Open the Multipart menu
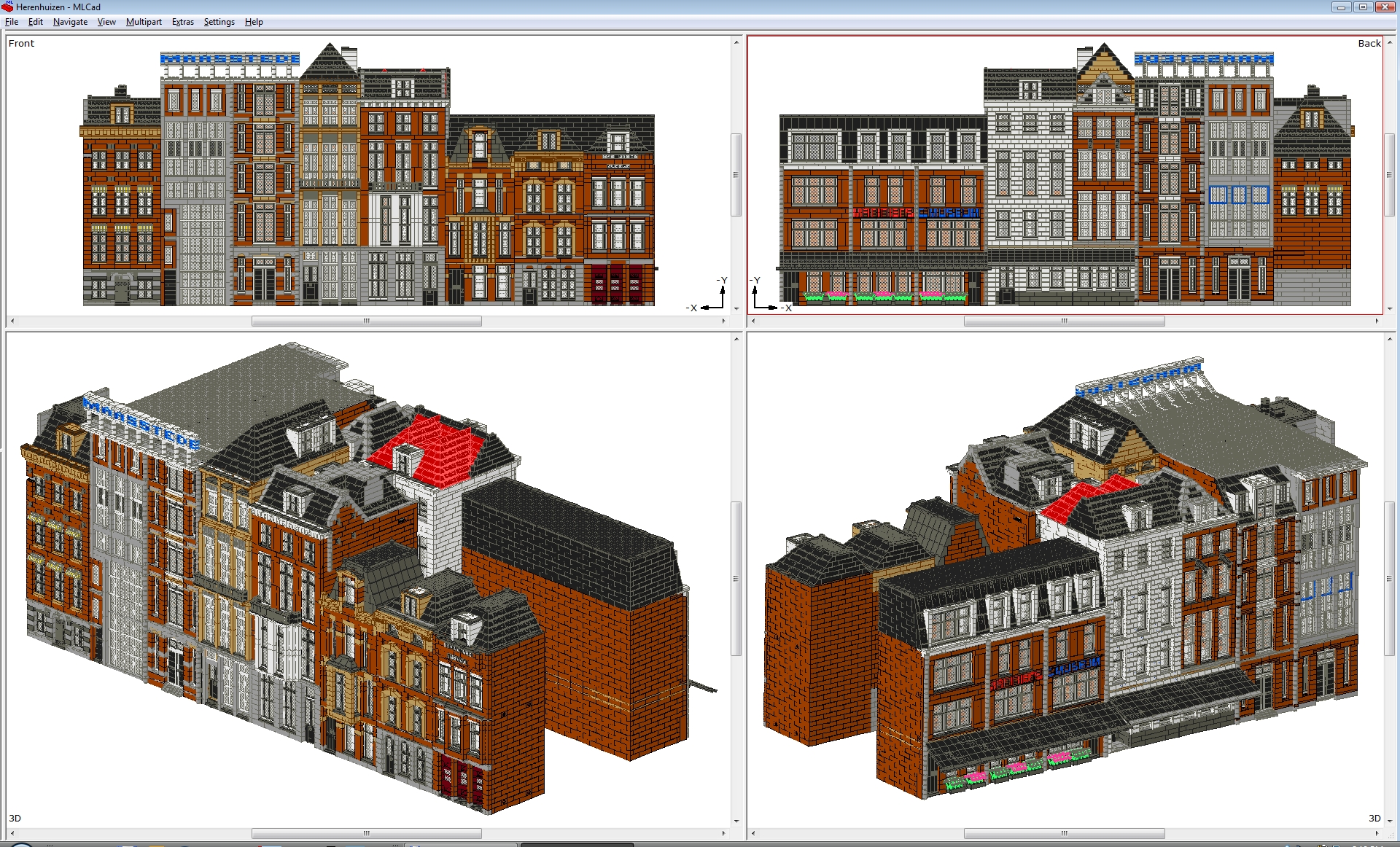 tap(144, 22)
